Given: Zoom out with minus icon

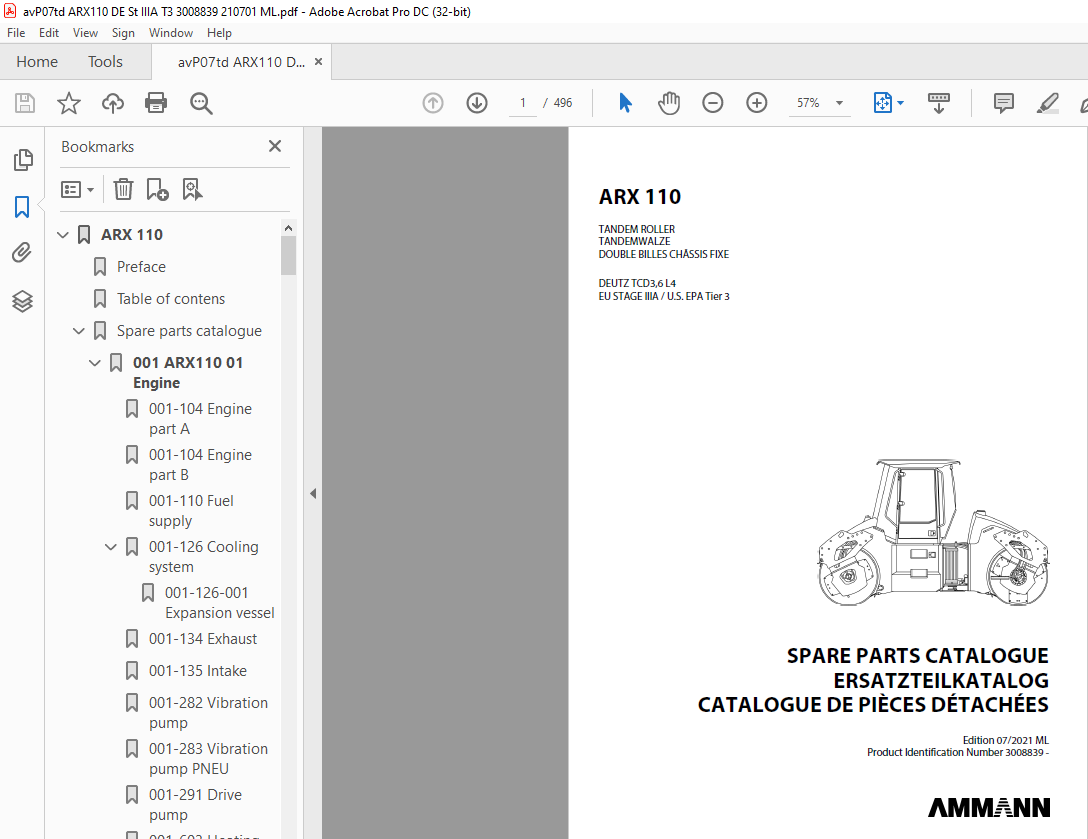Looking at the screenshot, I should pyautogui.click(x=713, y=103).
